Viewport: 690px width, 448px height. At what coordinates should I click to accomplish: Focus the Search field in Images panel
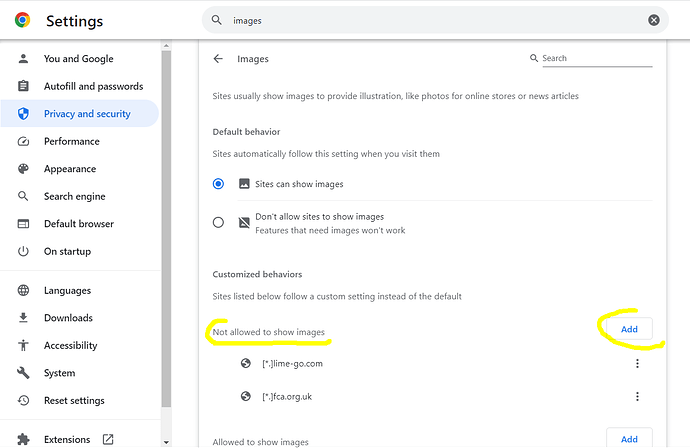(x=595, y=59)
